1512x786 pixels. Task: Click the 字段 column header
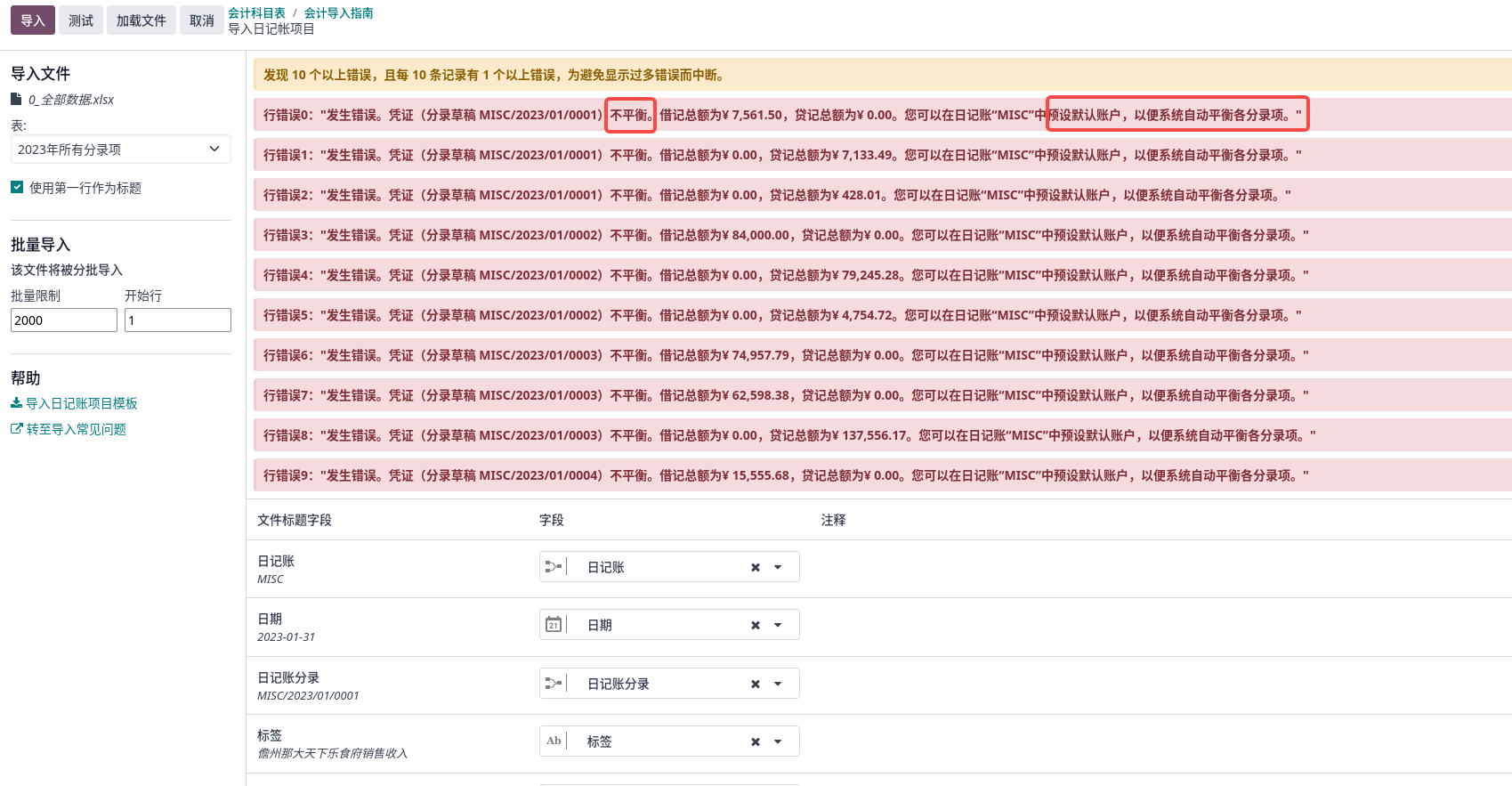click(552, 520)
